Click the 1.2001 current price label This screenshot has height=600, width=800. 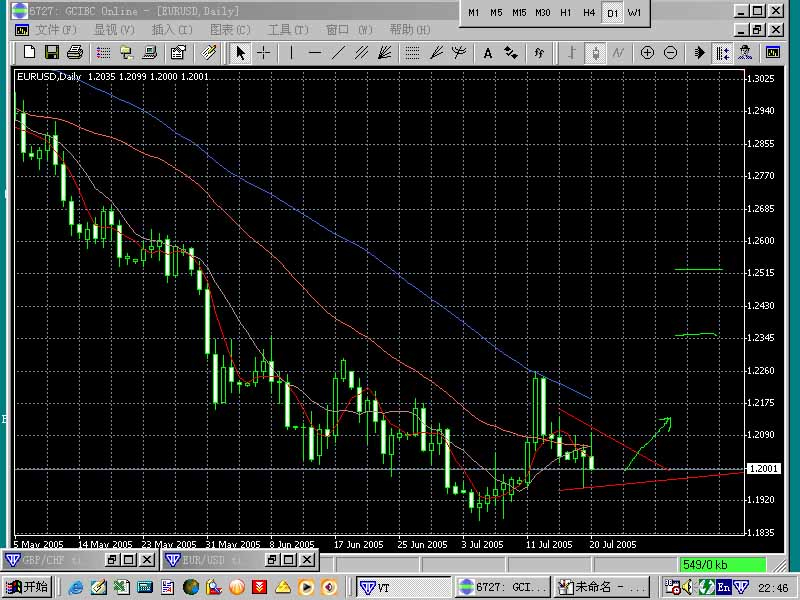pos(763,468)
